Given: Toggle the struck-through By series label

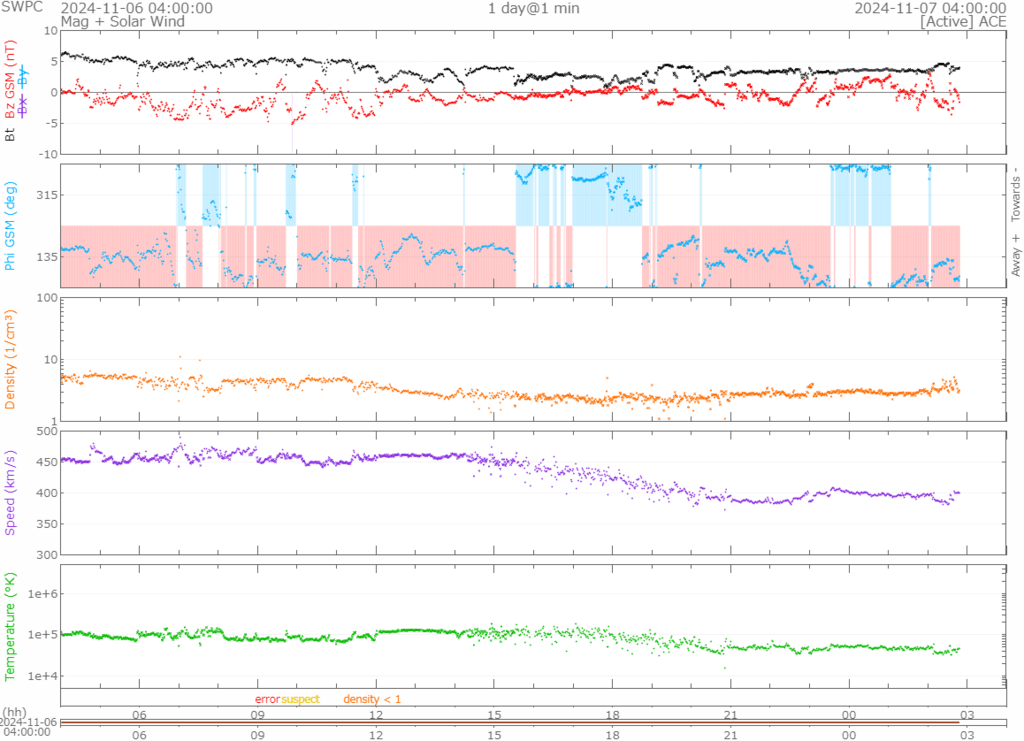Looking at the screenshot, I should pos(24,79).
